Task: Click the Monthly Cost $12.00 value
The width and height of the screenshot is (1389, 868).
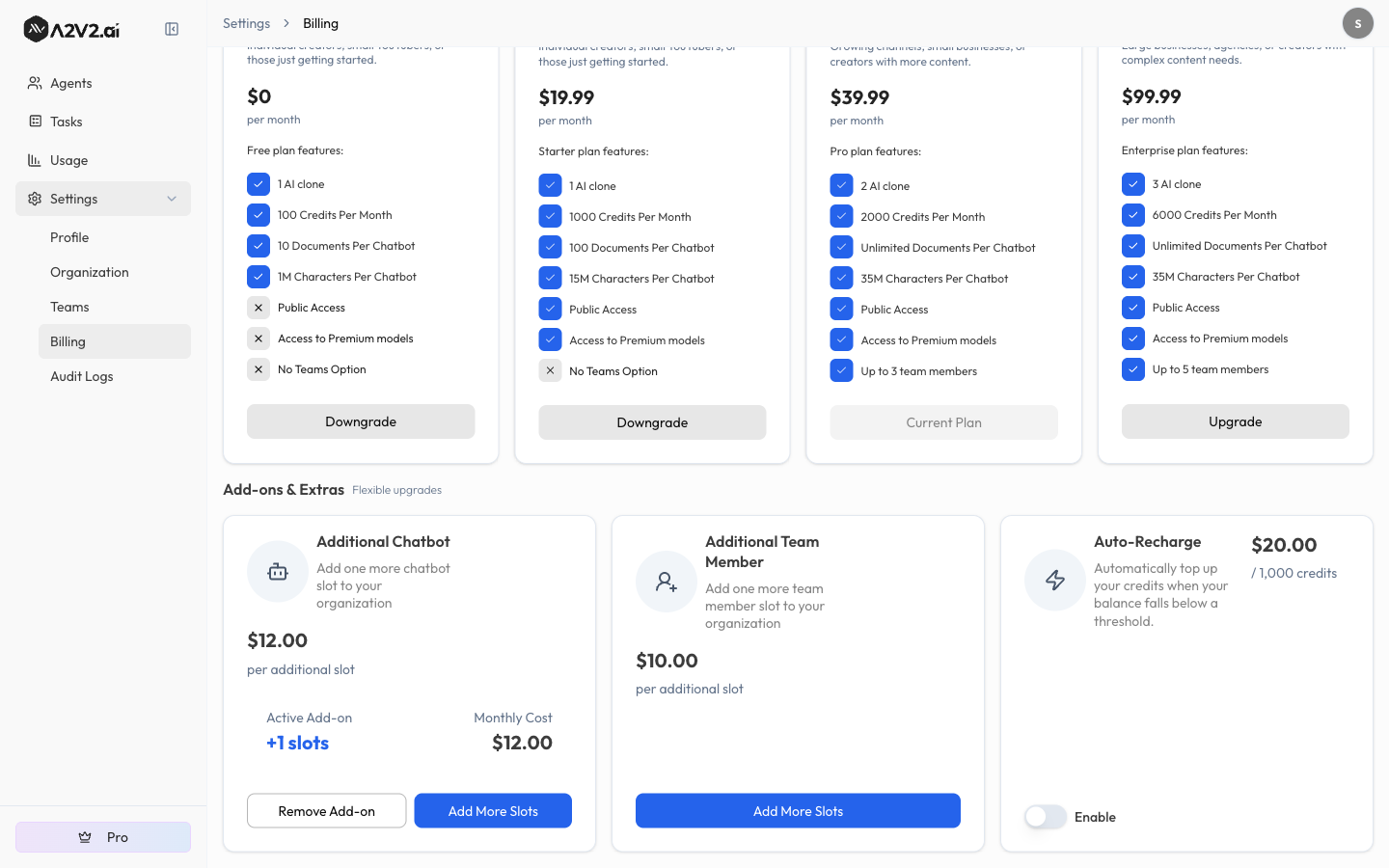Action: pos(522,743)
